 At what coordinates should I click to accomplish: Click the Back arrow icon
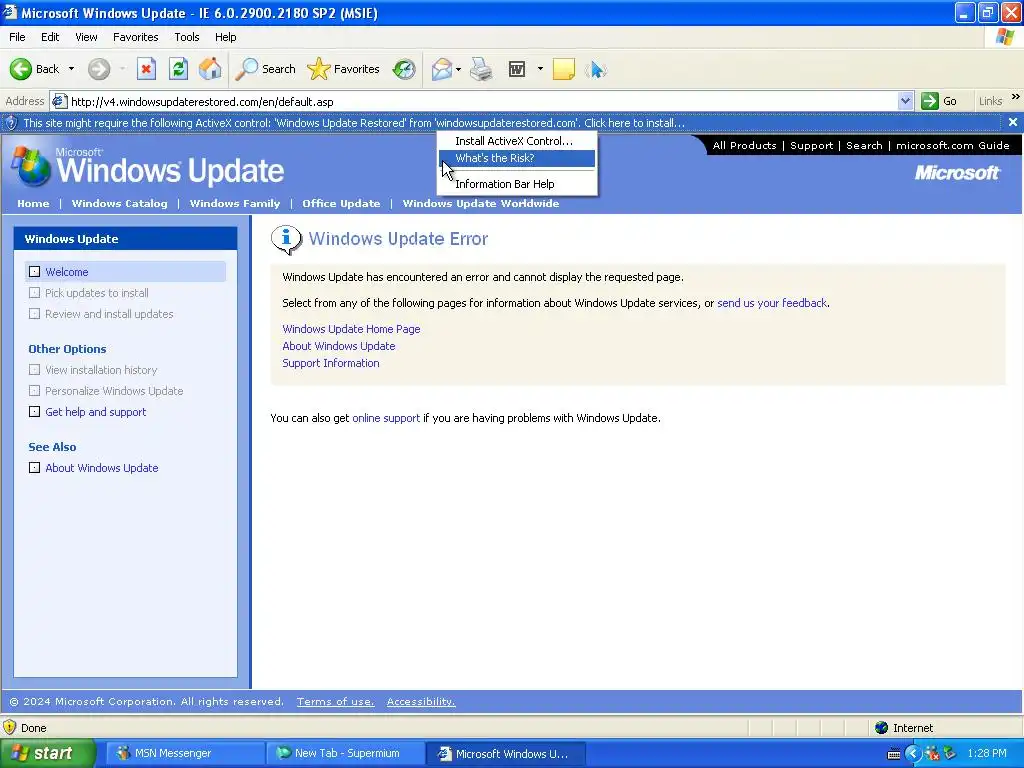point(21,69)
